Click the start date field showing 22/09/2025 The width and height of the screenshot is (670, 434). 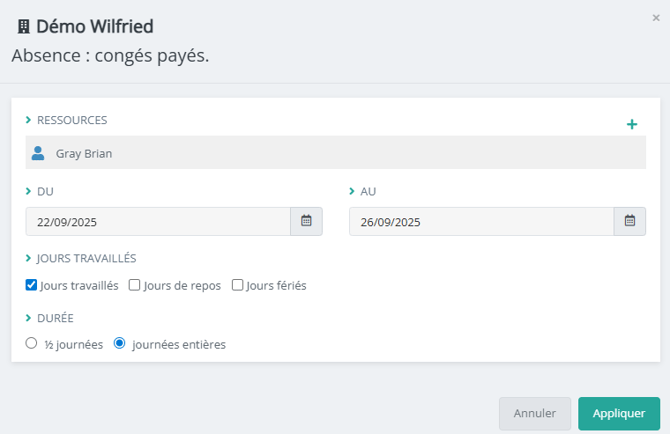point(158,221)
